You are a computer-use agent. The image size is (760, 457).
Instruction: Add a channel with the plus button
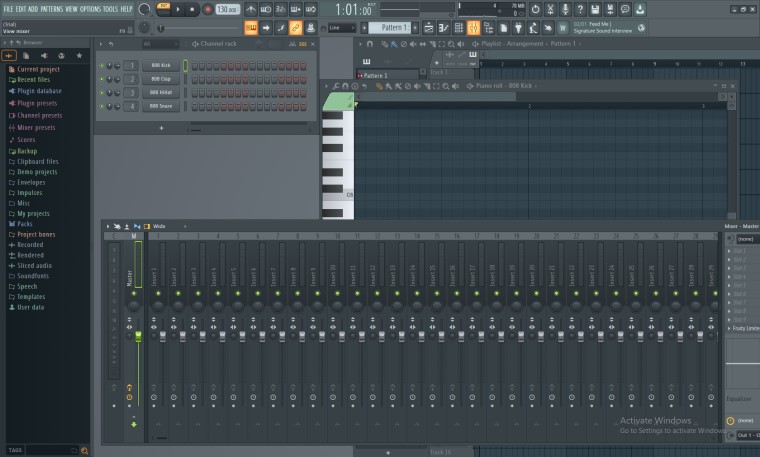pos(161,128)
